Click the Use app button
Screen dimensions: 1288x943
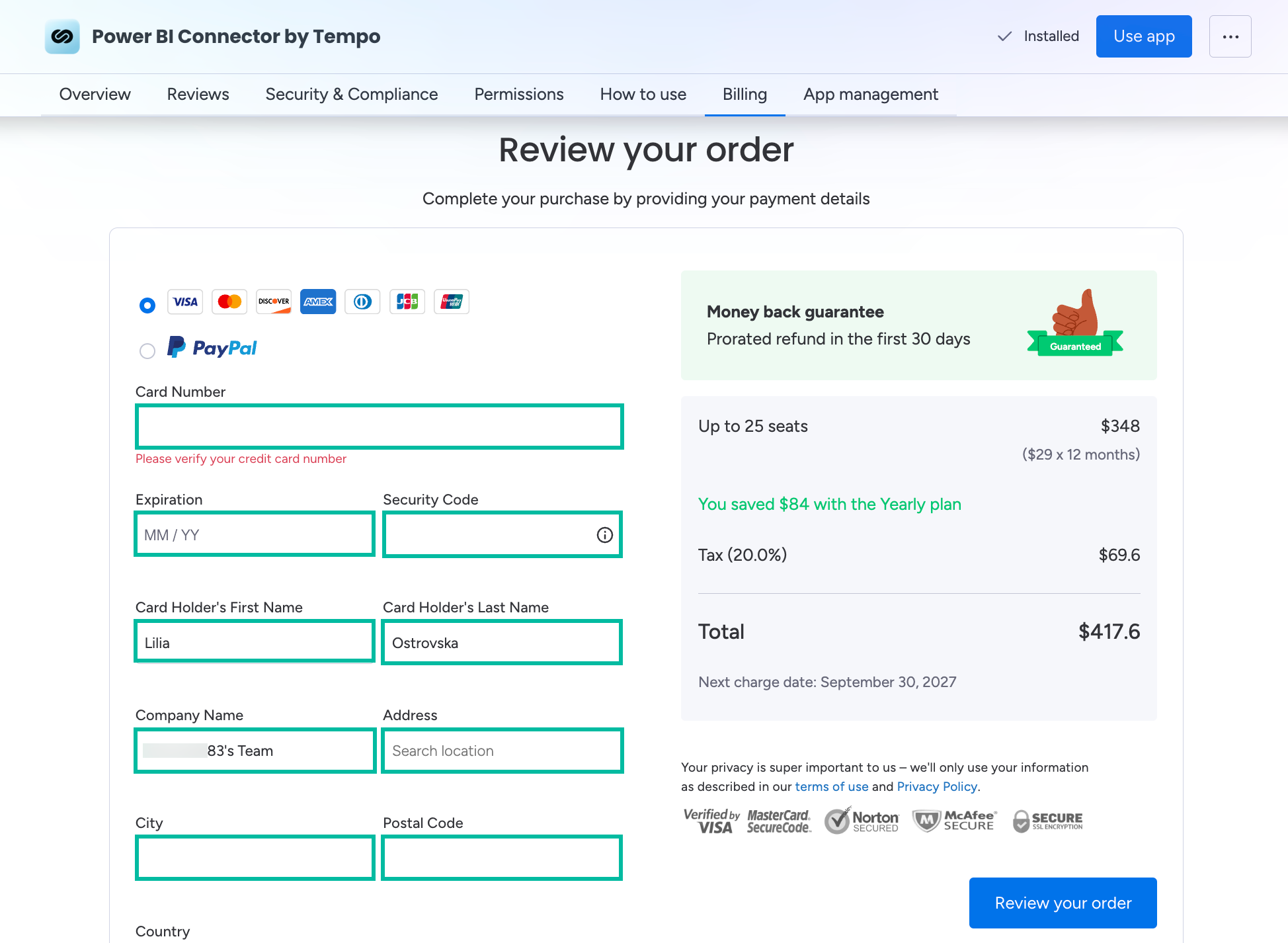coord(1144,36)
